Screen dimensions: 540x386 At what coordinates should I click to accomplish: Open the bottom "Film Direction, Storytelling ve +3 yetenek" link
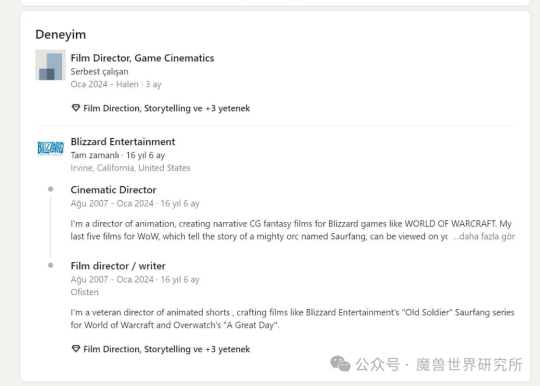pos(166,349)
